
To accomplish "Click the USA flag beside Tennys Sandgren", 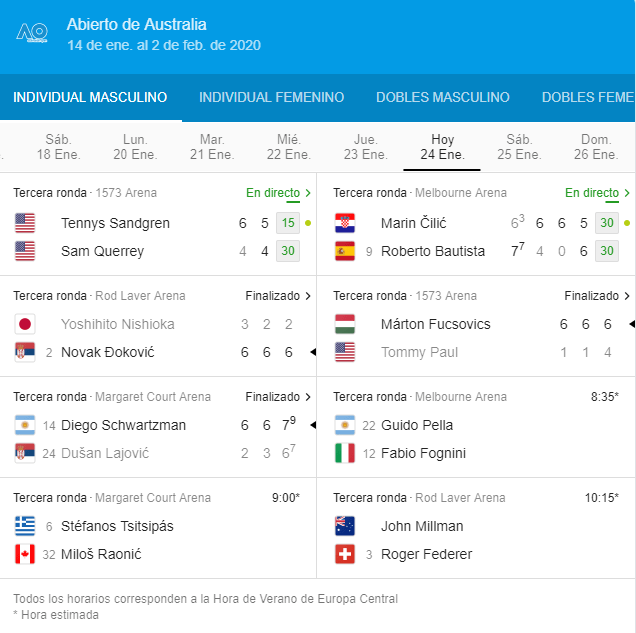I will pyautogui.click(x=25, y=223).
